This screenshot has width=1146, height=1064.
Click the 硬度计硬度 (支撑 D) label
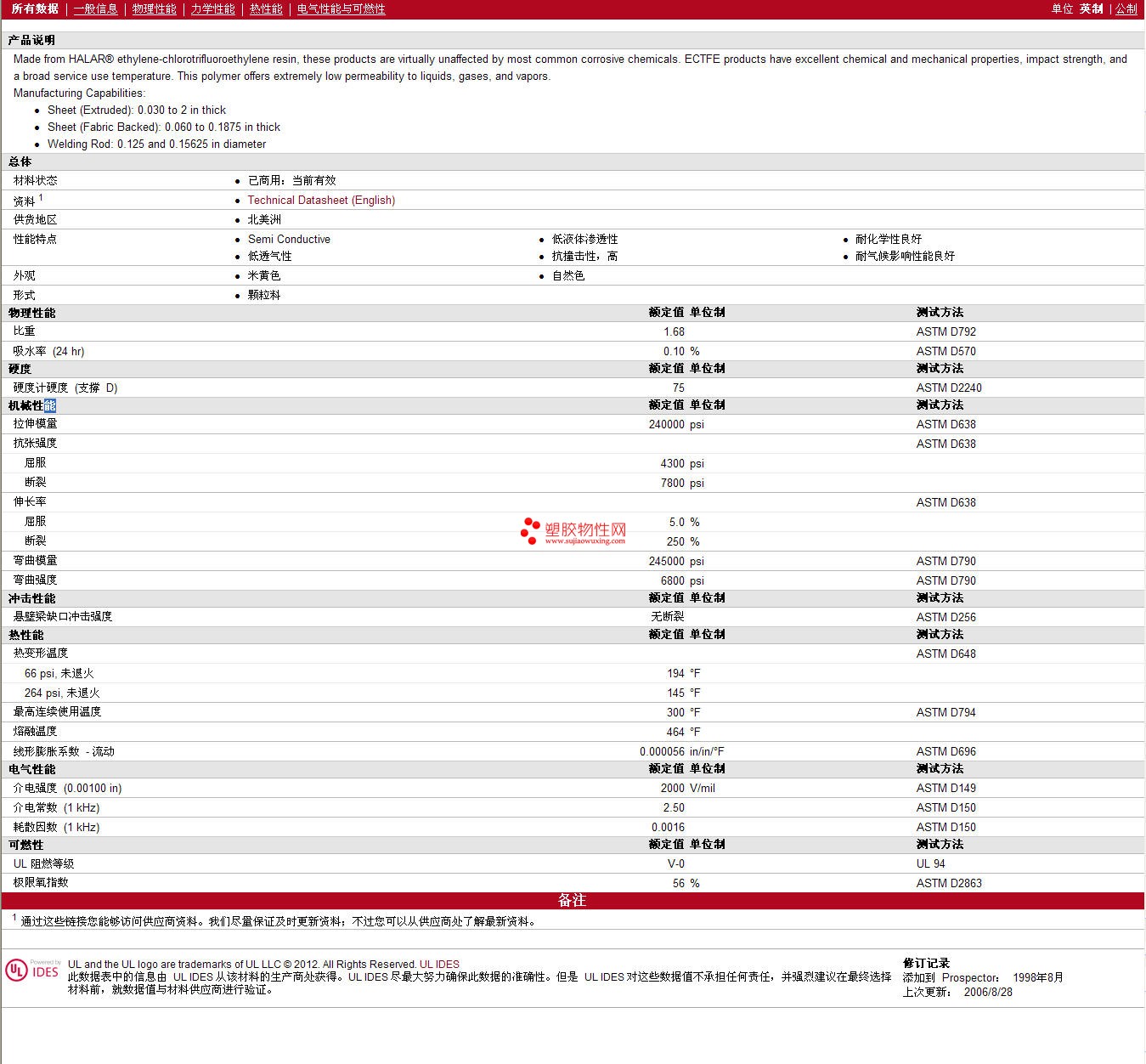(65, 388)
